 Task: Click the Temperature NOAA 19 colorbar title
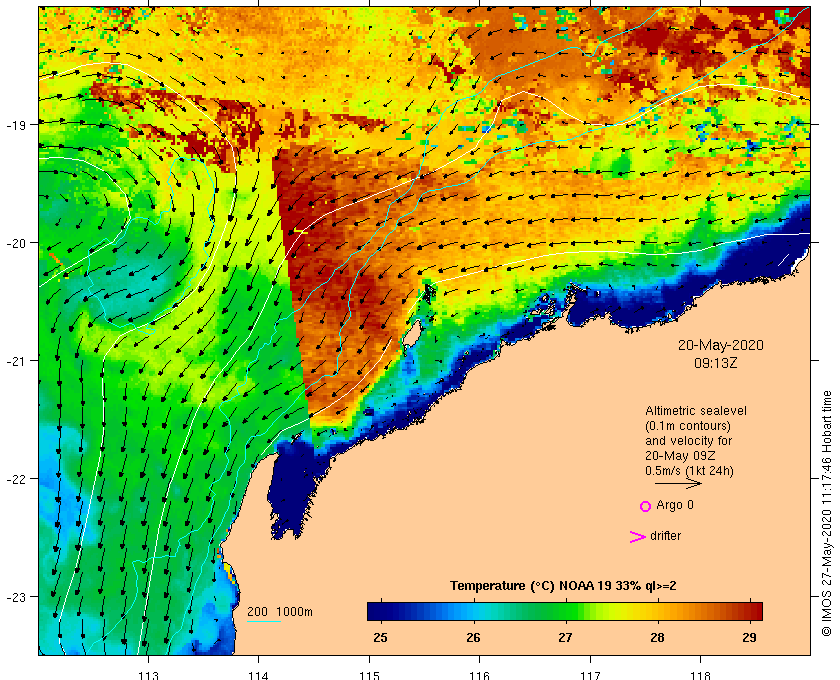click(562, 586)
